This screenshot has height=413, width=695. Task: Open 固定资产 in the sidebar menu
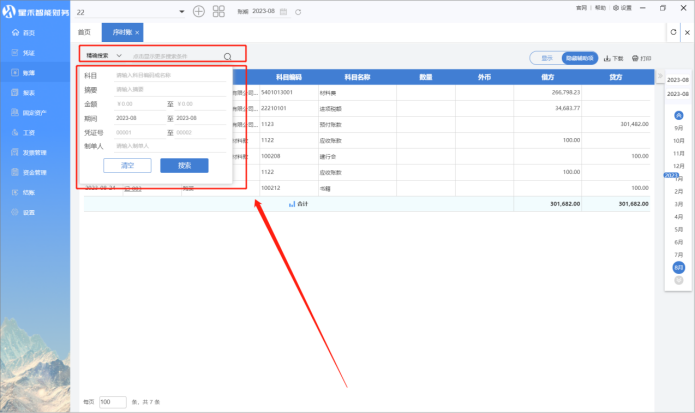coord(32,114)
